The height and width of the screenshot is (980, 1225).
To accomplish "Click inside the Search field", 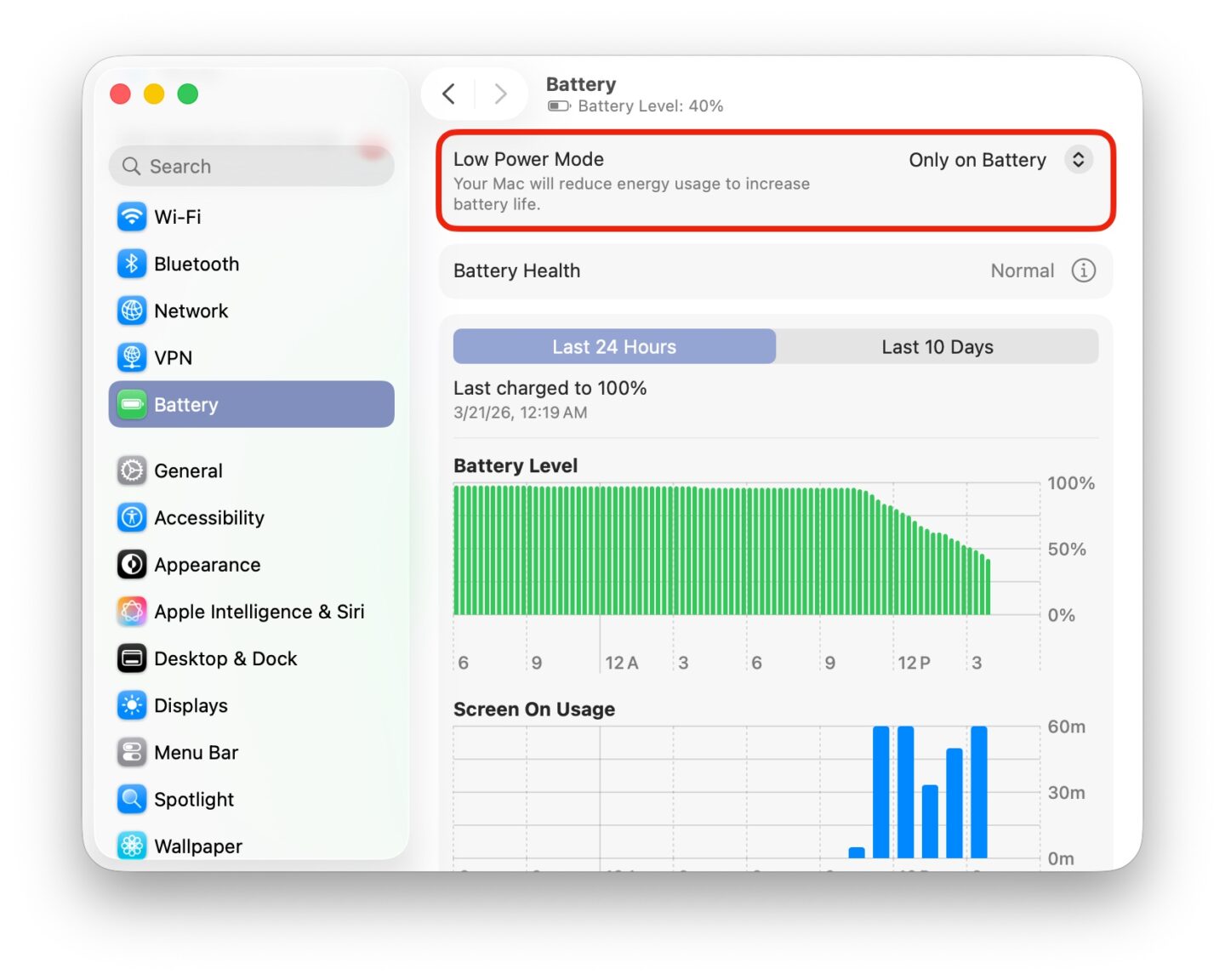I will point(251,166).
